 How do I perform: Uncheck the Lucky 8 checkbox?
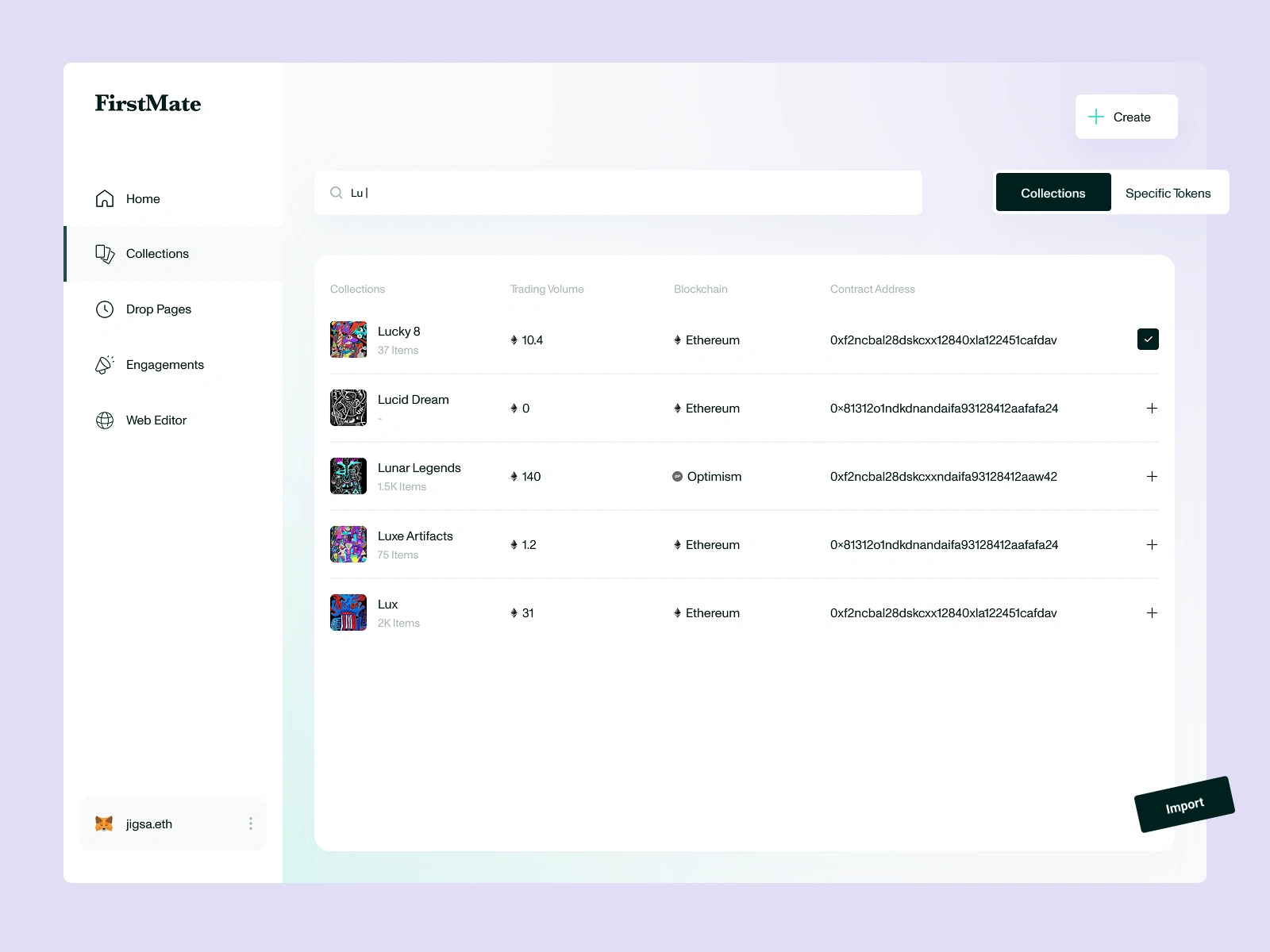1148,340
